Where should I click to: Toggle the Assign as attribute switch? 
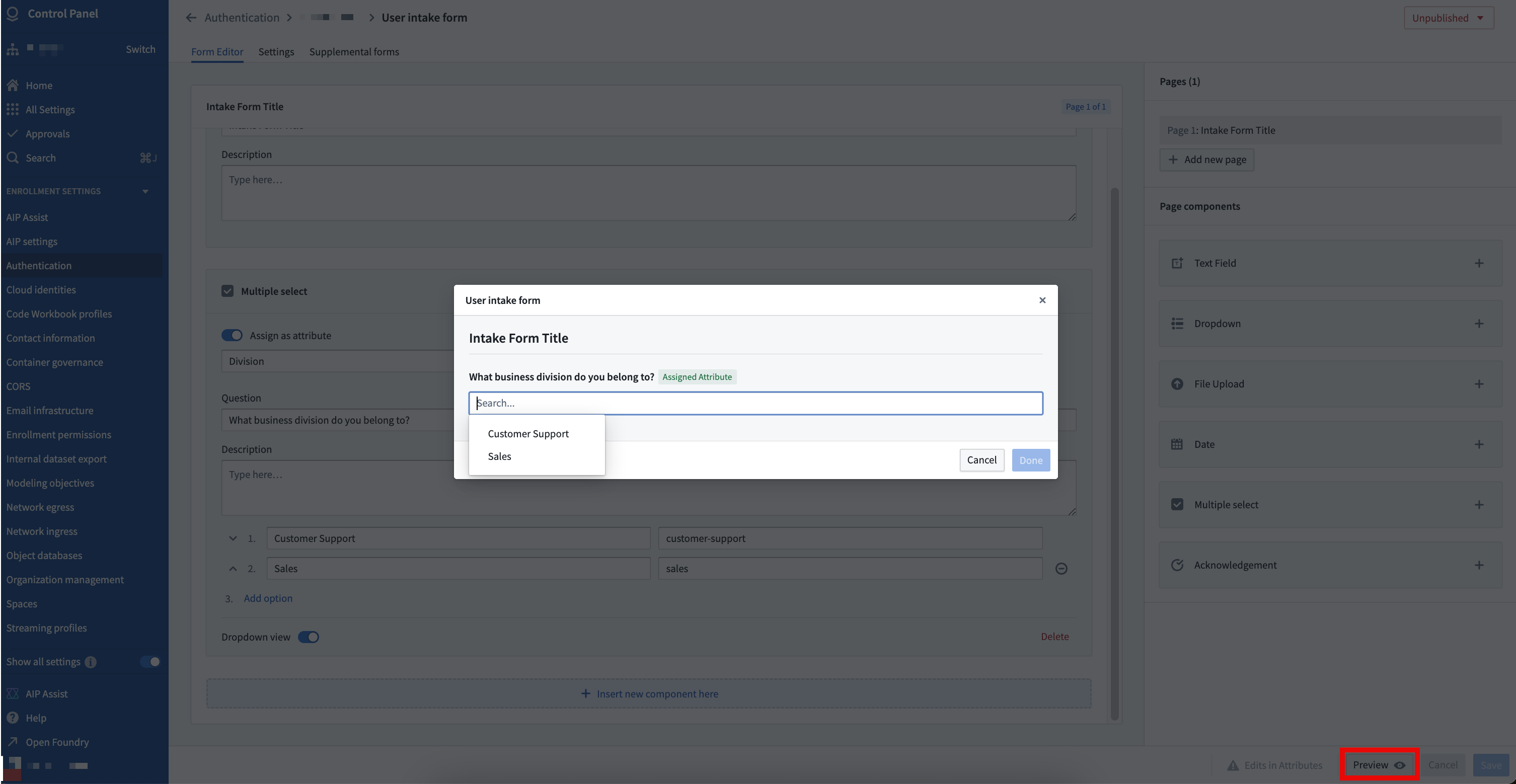tap(232, 334)
